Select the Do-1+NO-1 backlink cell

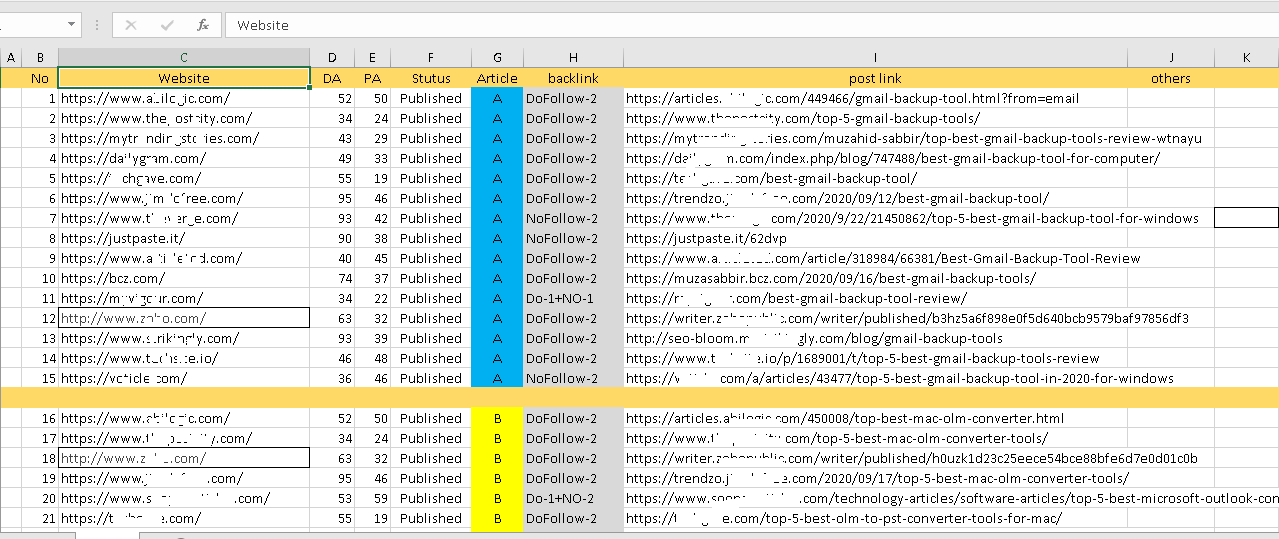(573, 298)
